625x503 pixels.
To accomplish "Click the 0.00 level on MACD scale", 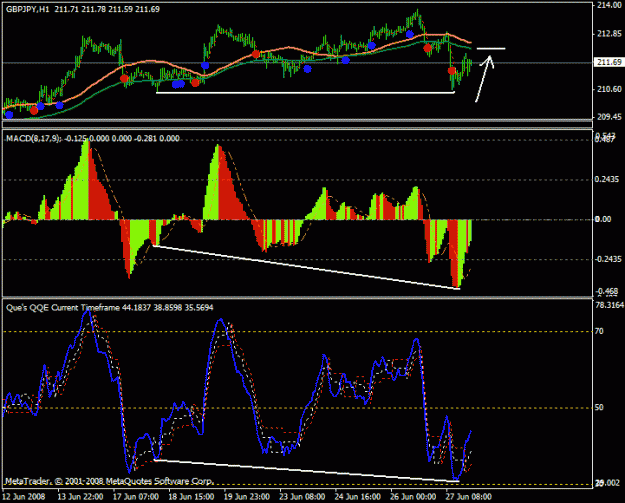I will click(603, 219).
